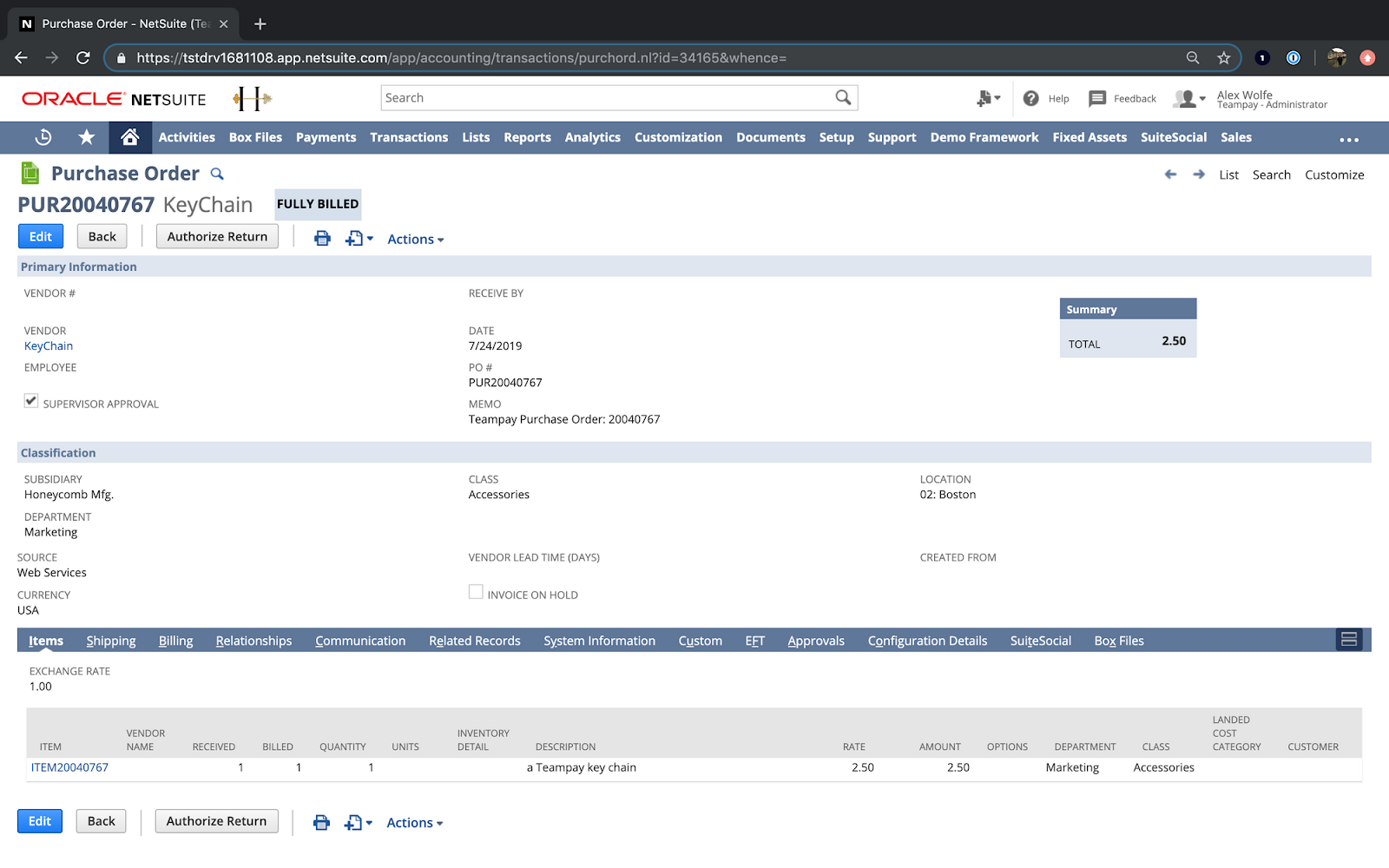Click the bottom Edit button
The image size is (1389, 868).
pos(40,821)
